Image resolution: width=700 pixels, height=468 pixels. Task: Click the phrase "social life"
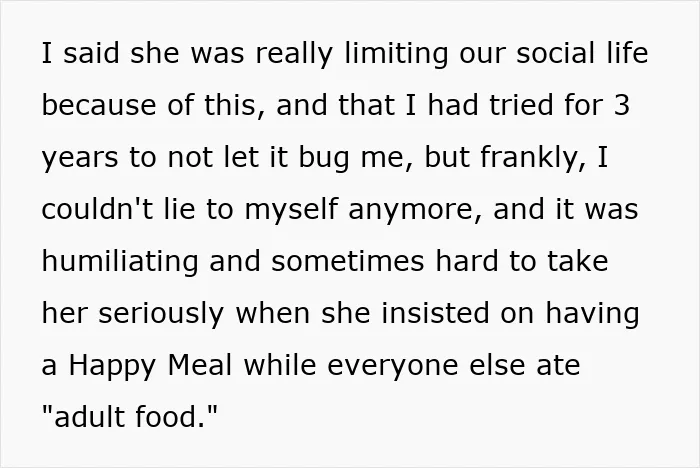(582, 53)
